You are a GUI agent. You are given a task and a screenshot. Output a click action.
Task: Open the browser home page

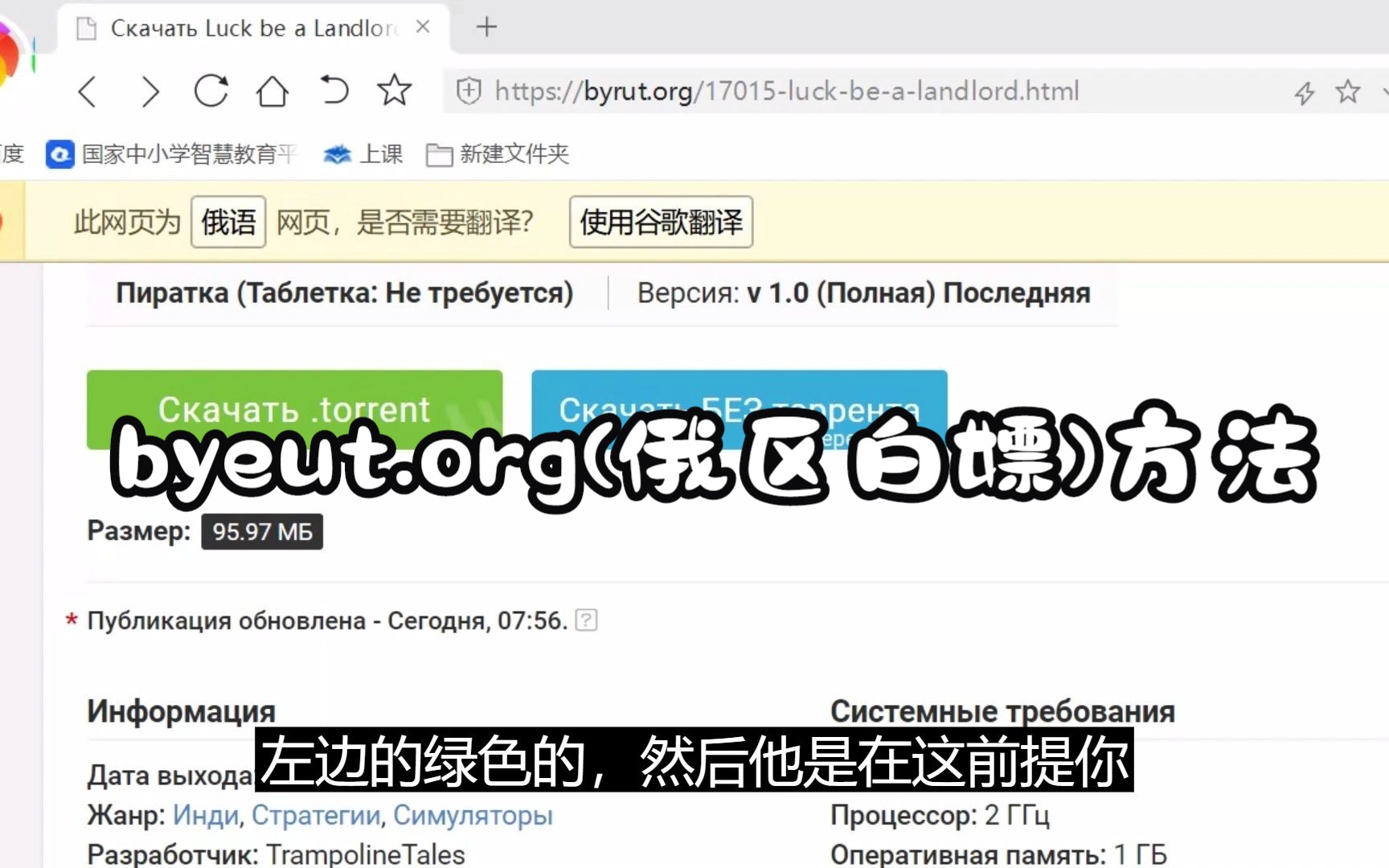tap(272, 91)
